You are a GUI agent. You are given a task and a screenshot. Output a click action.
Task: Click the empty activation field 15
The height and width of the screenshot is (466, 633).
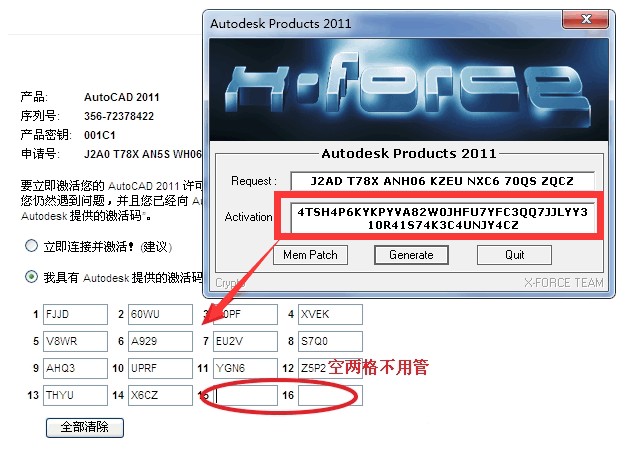(x=245, y=395)
